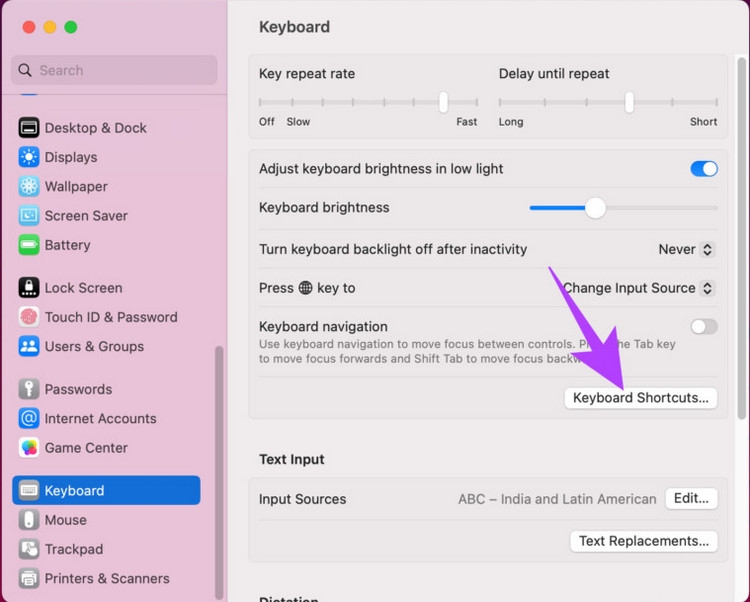Viewport: 750px width, 602px height.
Task: Go to Trackpad settings pane
Action: click(73, 549)
